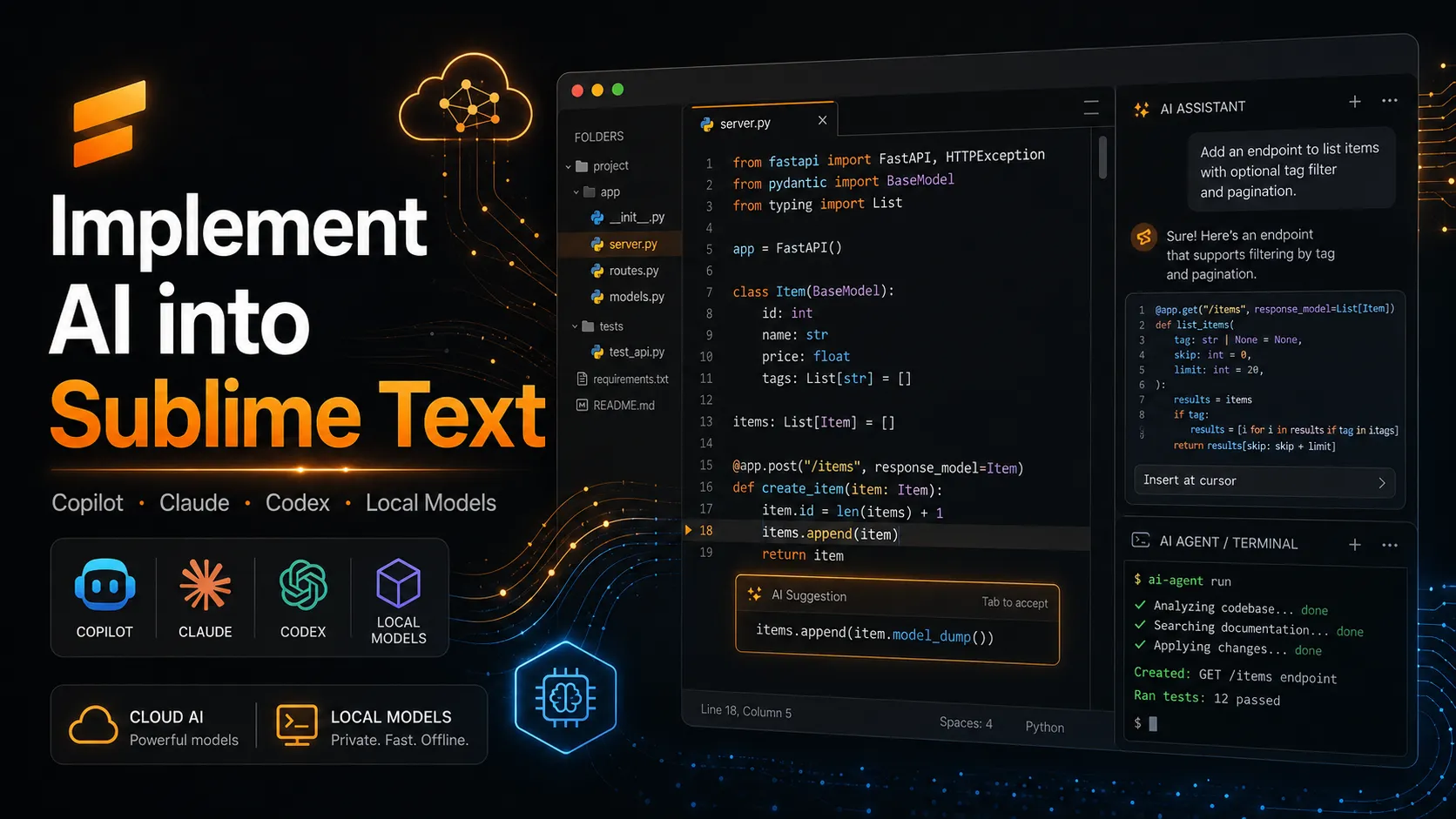Screen dimensions: 1456x819
Task: Click the models.py Python icon
Action: 597,297
